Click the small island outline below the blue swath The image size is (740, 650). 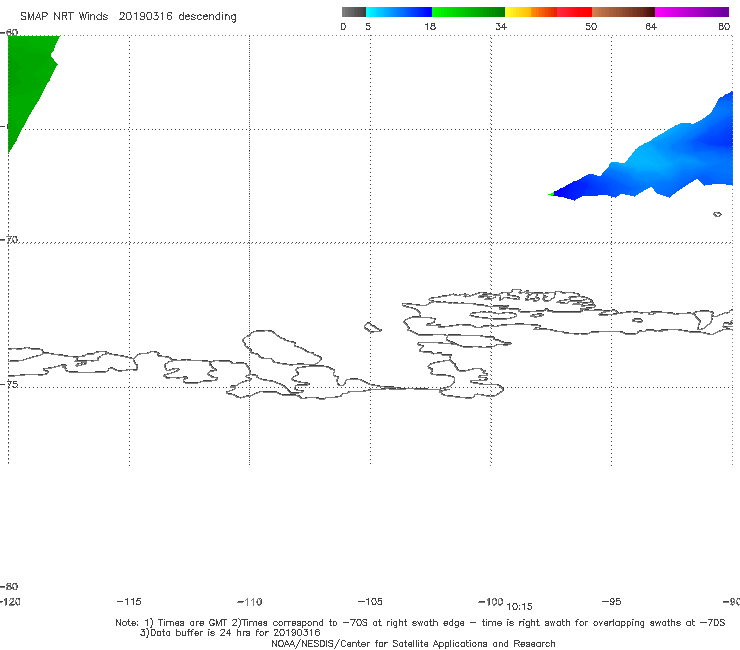click(717, 214)
